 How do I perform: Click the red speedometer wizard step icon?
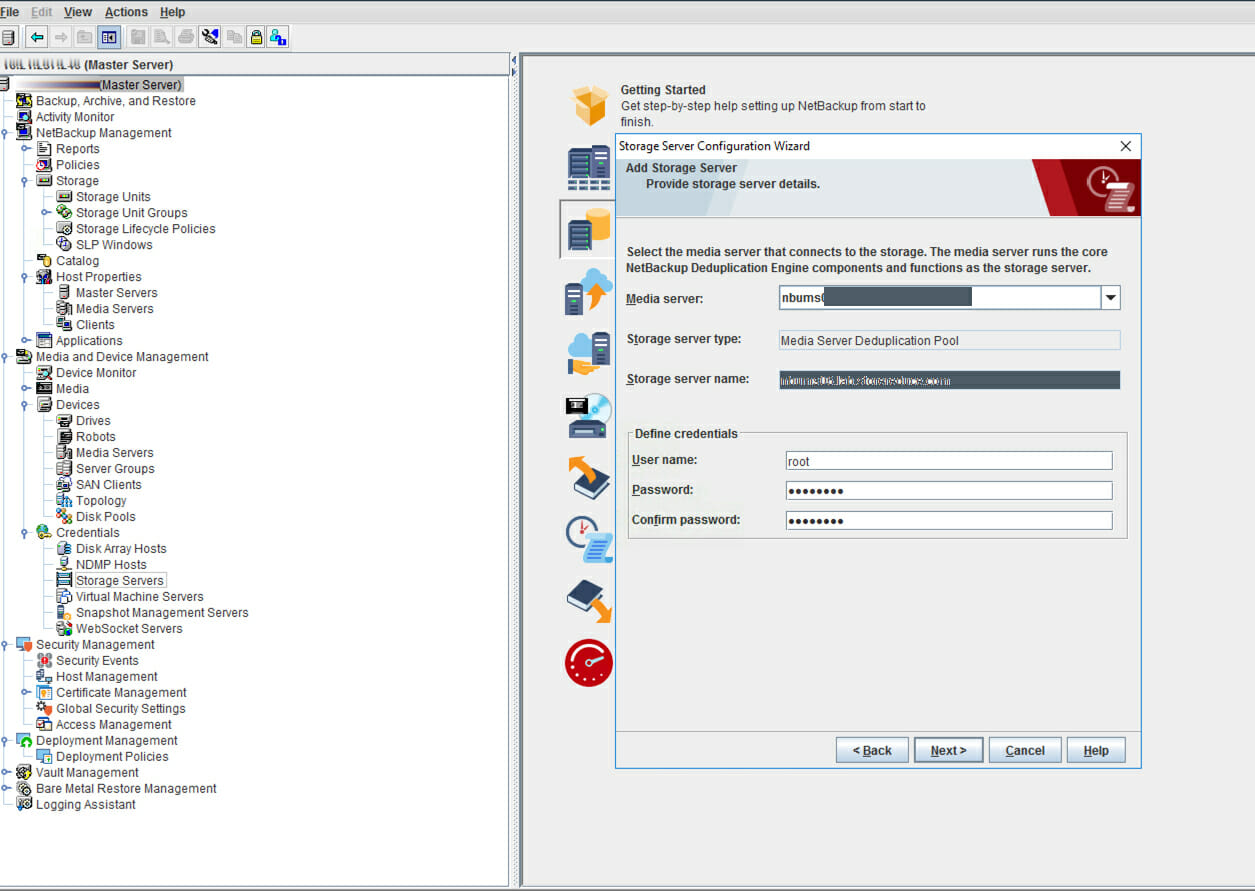(588, 662)
